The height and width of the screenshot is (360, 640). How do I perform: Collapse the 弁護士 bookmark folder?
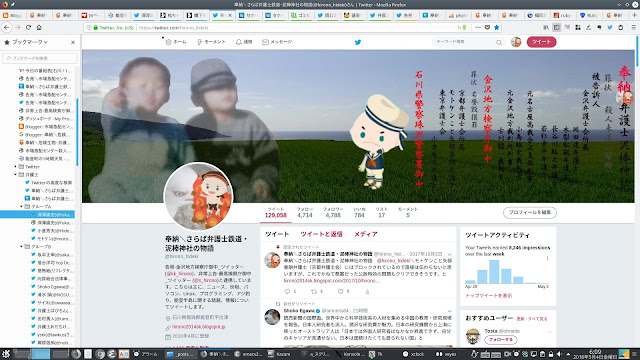[16, 175]
